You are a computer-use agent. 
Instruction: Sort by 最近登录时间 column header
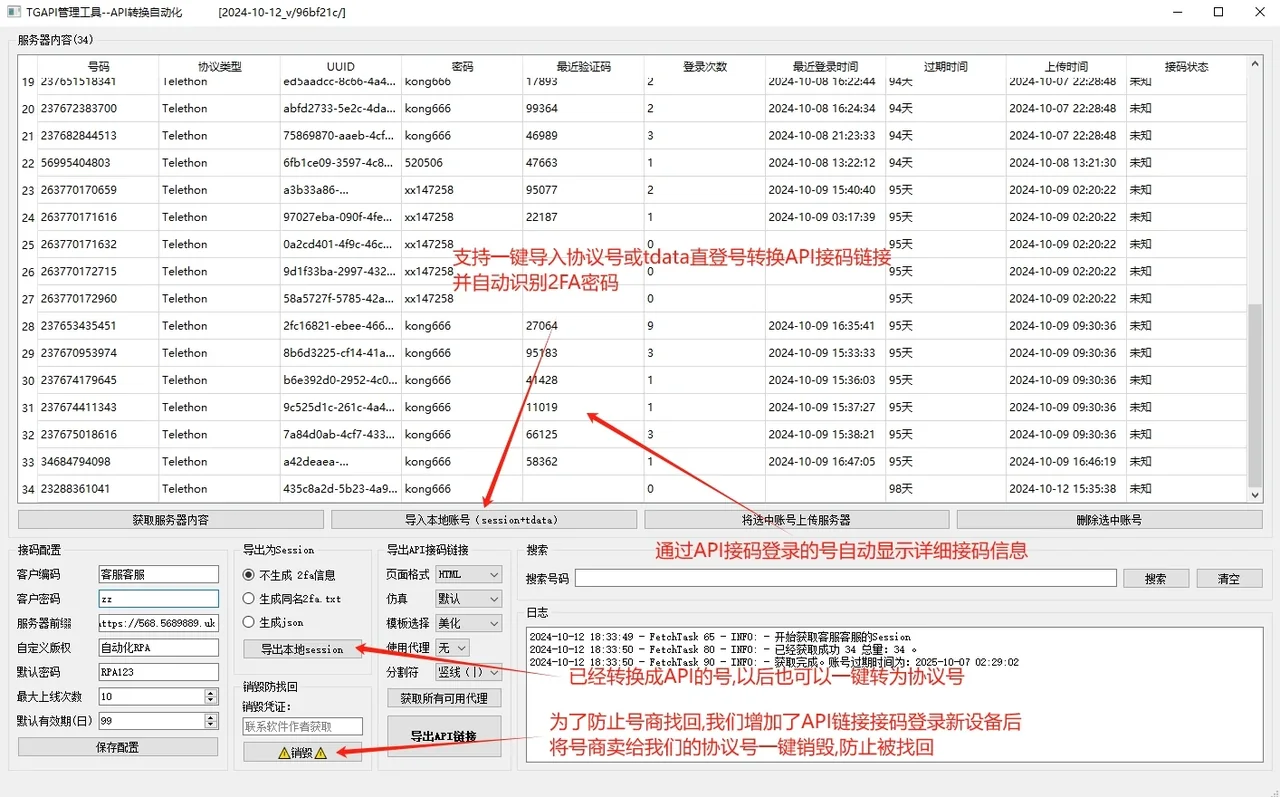pyautogui.click(x=825, y=67)
